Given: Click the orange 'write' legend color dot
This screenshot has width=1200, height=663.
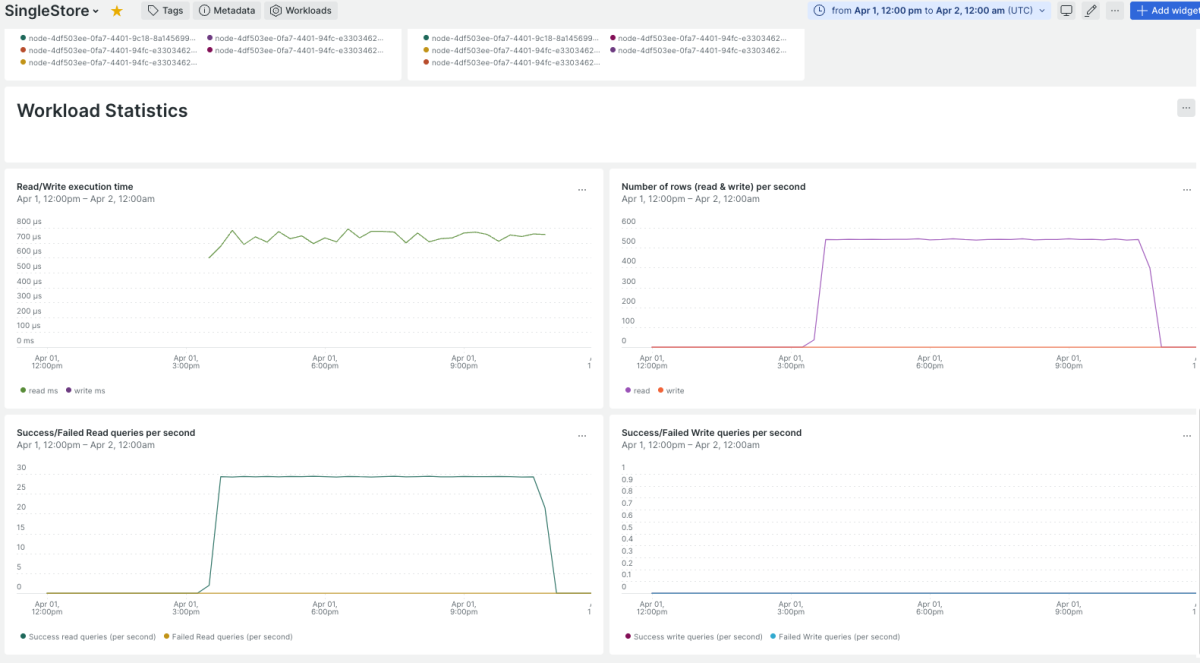Looking at the screenshot, I should pos(661,391).
